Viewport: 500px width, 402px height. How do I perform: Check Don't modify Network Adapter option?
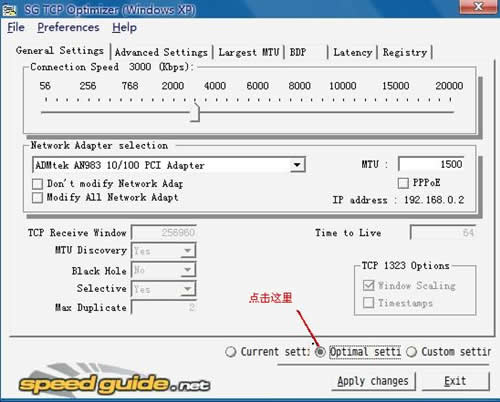click(37, 184)
